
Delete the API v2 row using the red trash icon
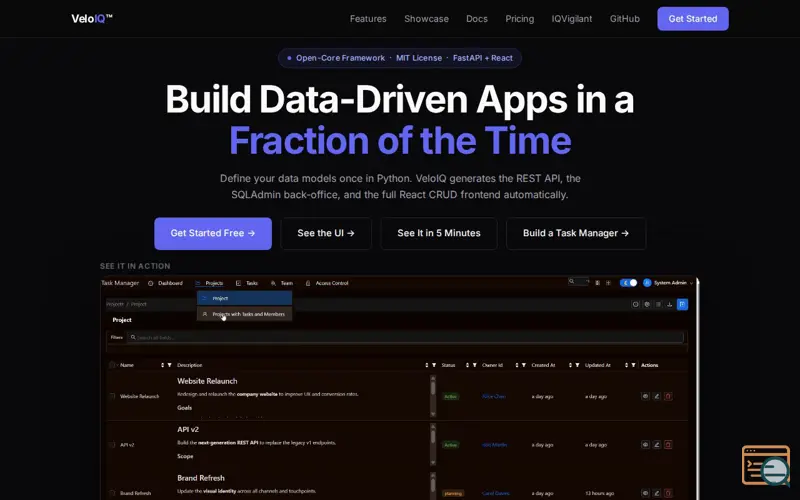click(x=668, y=444)
